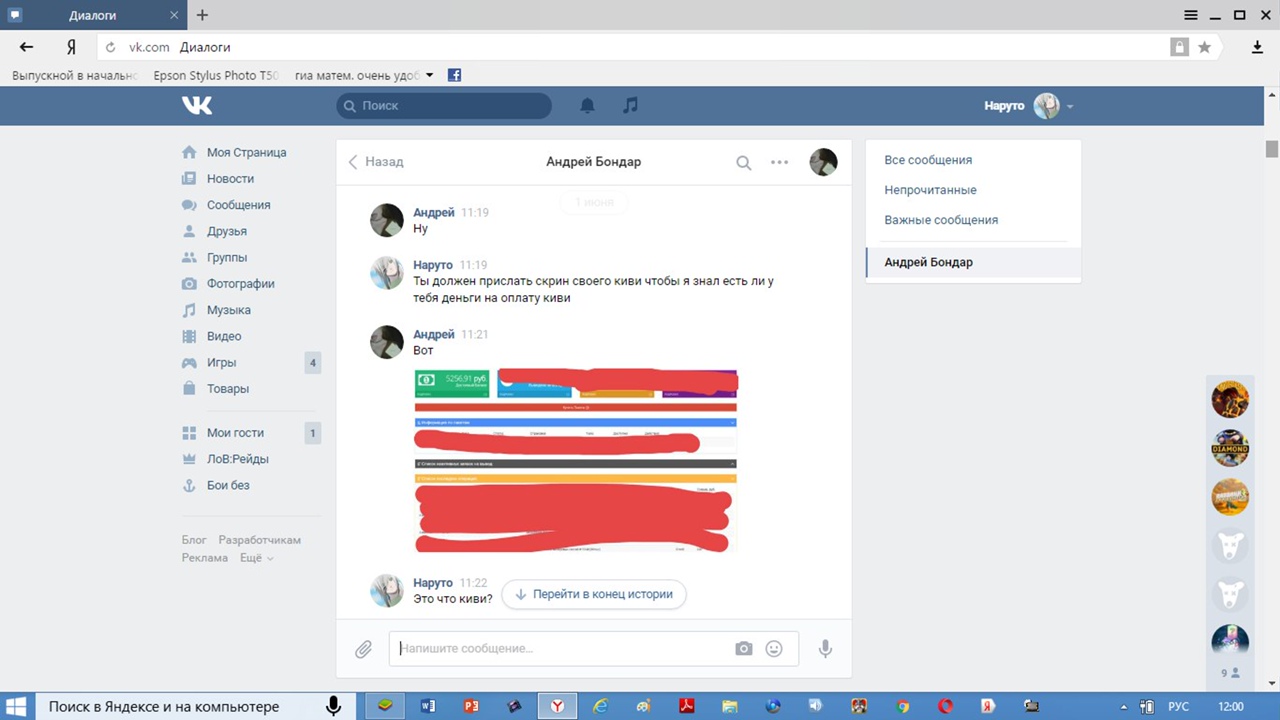This screenshot has height=720, width=1280.
Task: Go back using the Назад link
Action: [x=376, y=162]
